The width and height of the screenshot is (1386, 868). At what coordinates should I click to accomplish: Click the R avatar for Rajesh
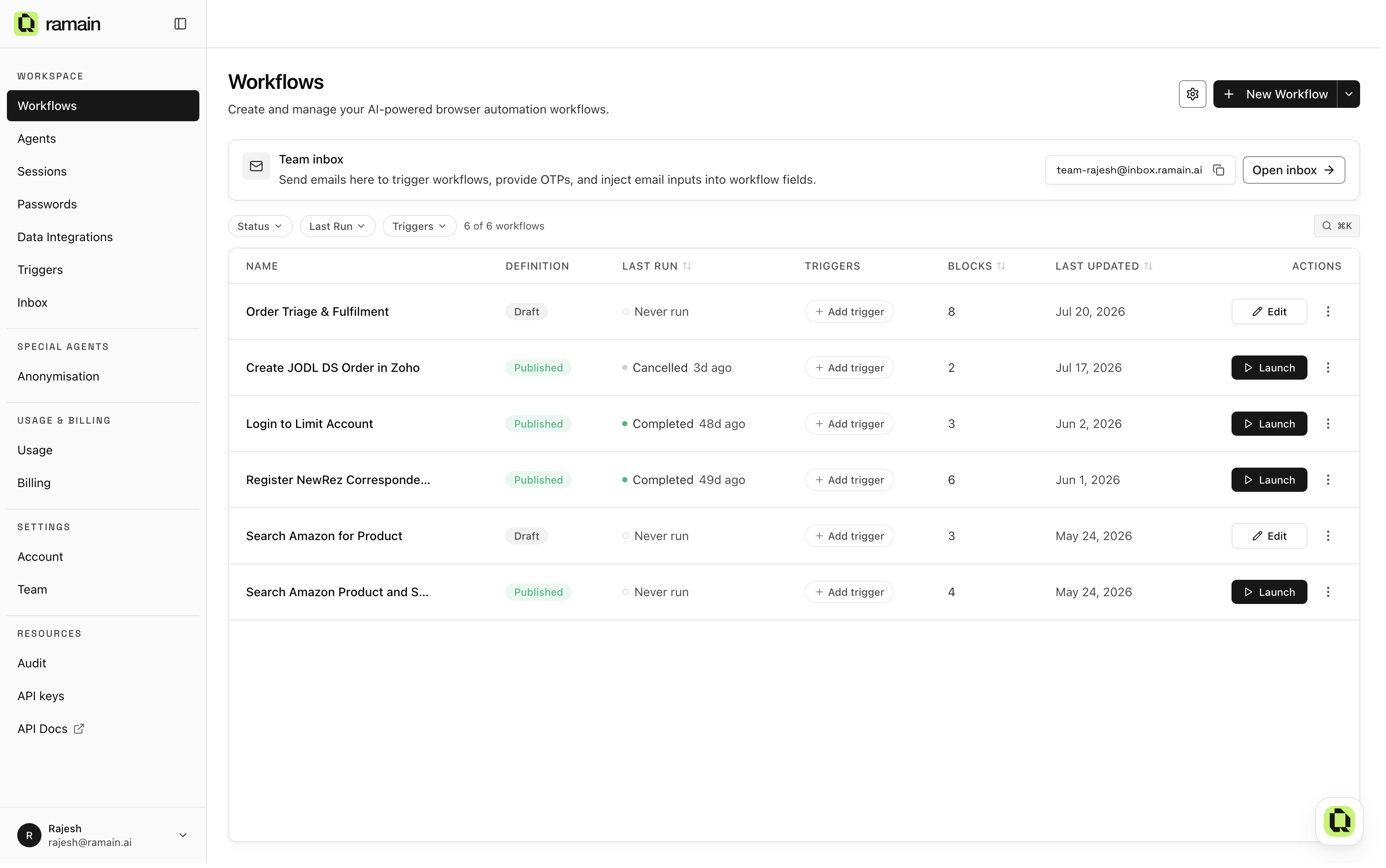coord(29,836)
